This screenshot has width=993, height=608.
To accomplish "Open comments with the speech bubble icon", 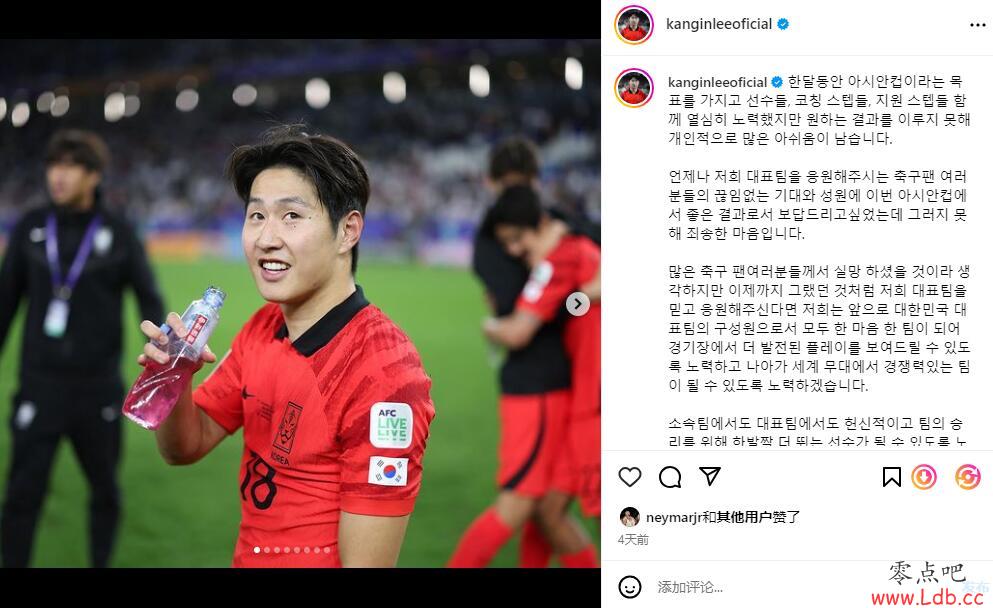I will click(669, 477).
